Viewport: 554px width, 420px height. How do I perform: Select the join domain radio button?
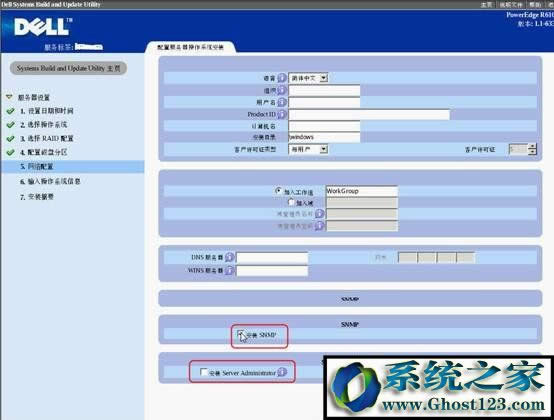tap(291, 202)
